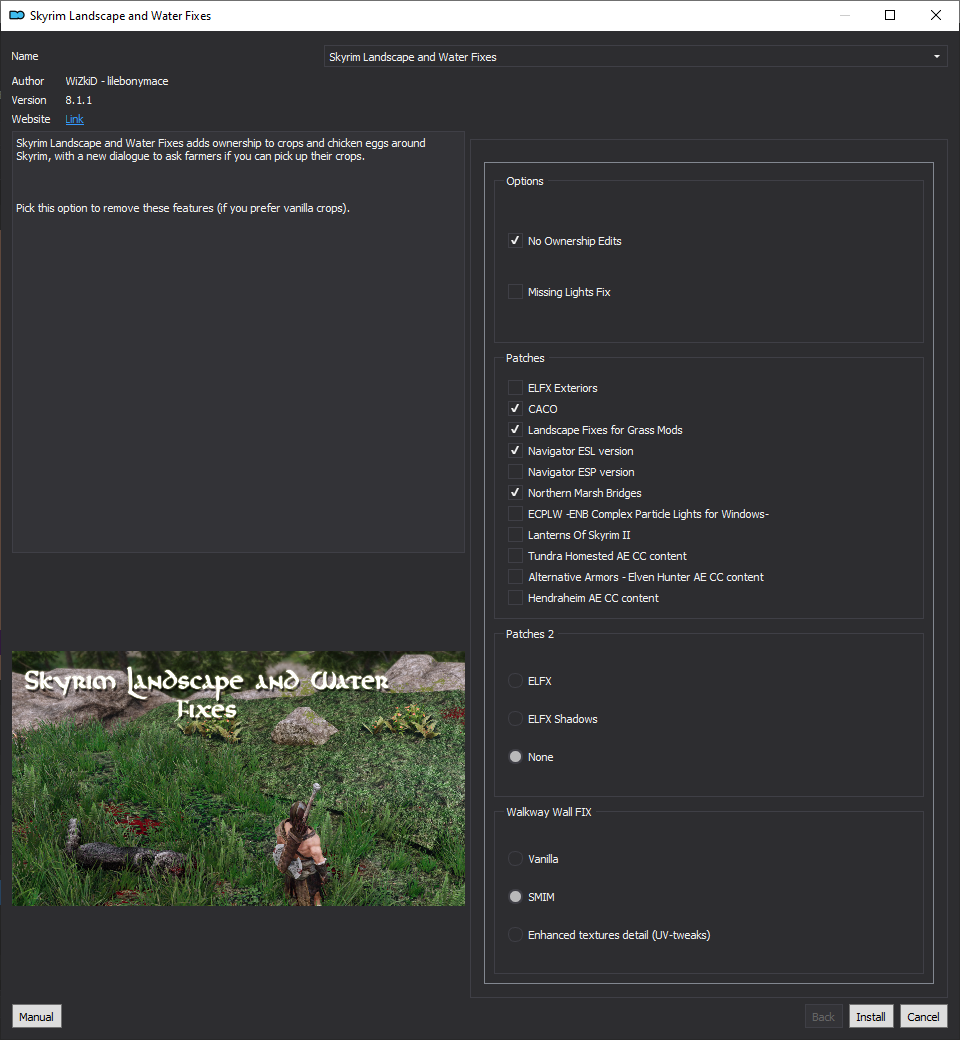Tick Tundra Homested AE CC content
The image size is (960, 1040).
(x=515, y=556)
